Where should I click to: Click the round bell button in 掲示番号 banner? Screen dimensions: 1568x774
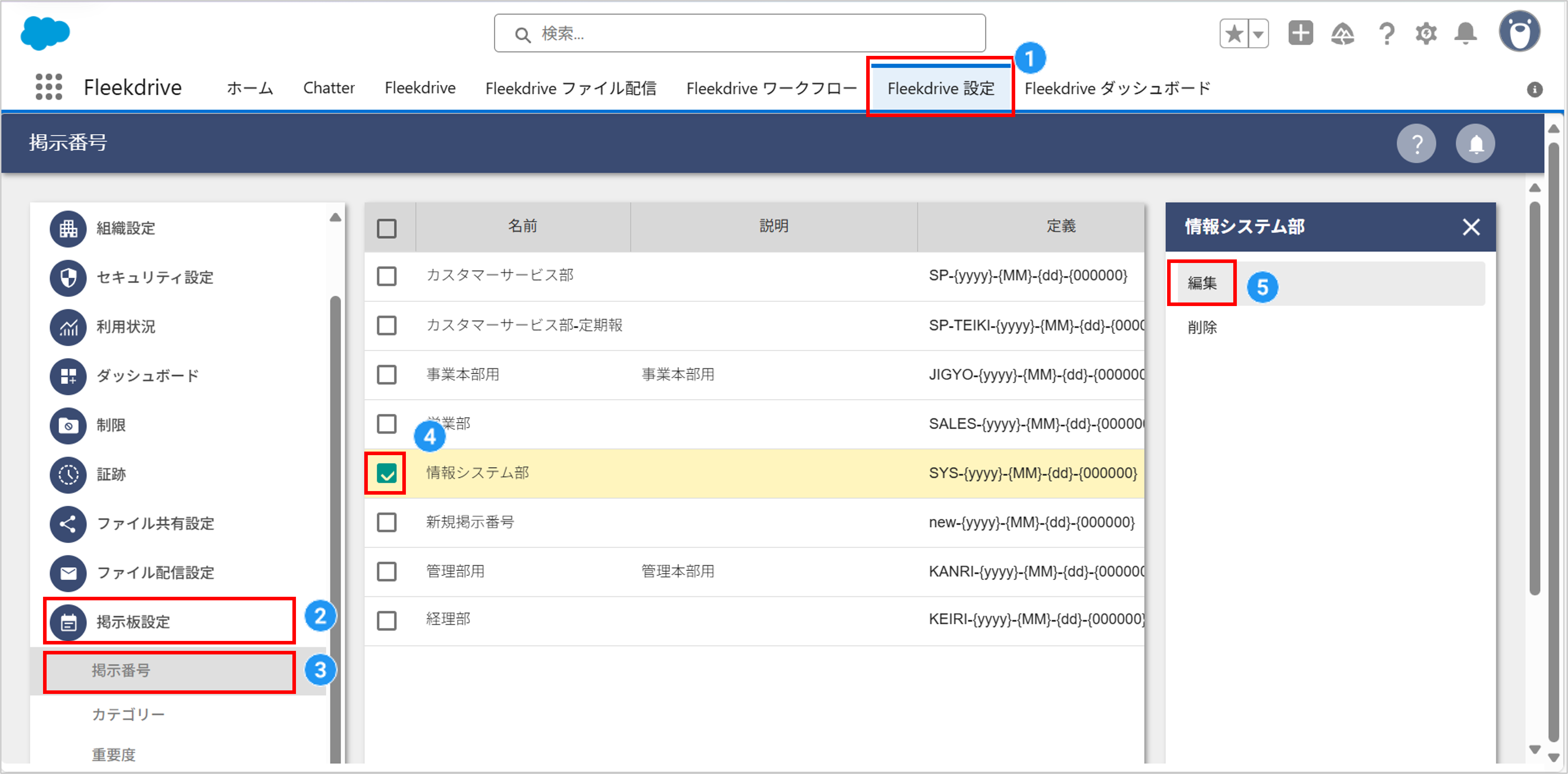(1476, 144)
